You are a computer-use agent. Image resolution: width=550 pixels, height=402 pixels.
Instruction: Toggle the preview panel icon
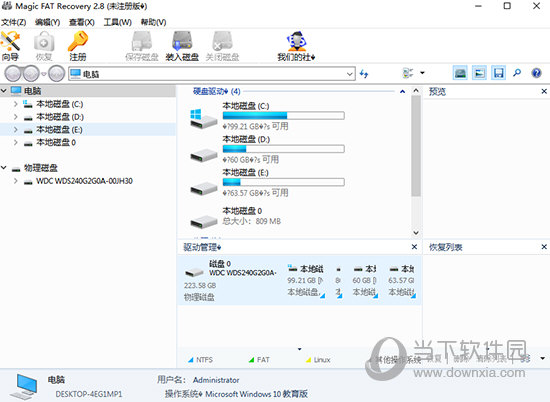(x=479, y=73)
